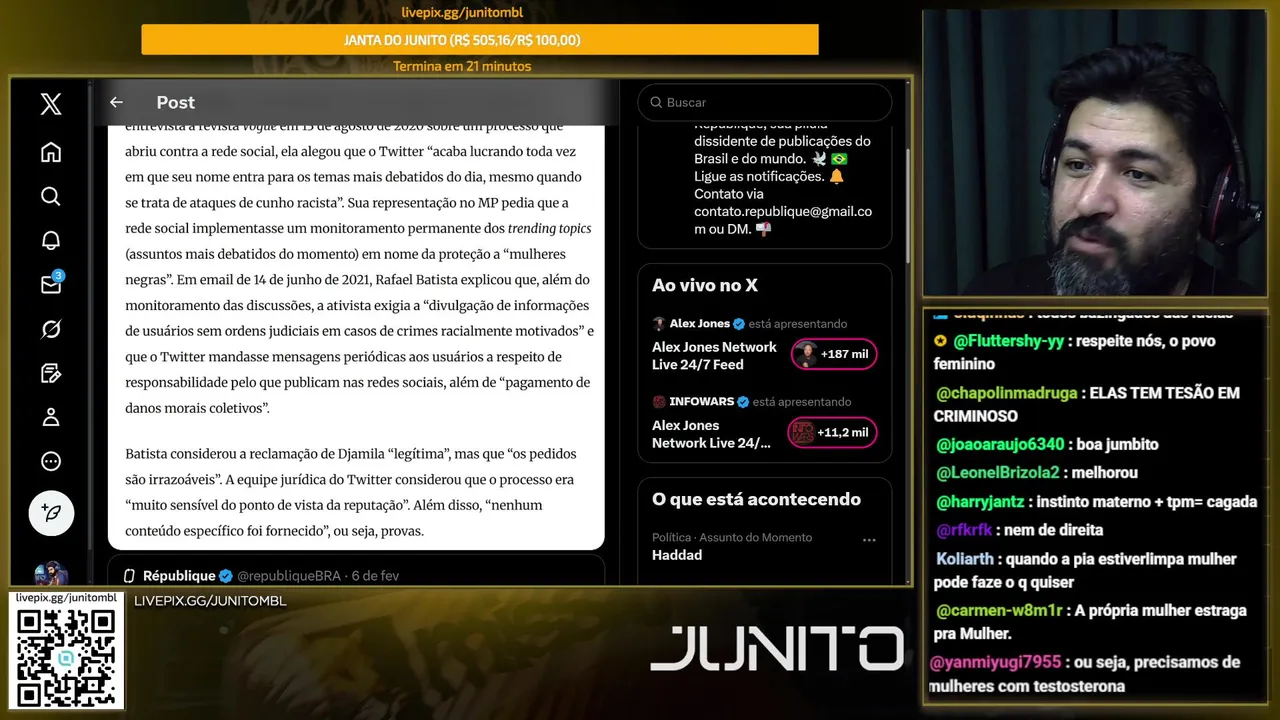Click the compose post feather button
This screenshot has width=1280, height=720.
click(51, 514)
